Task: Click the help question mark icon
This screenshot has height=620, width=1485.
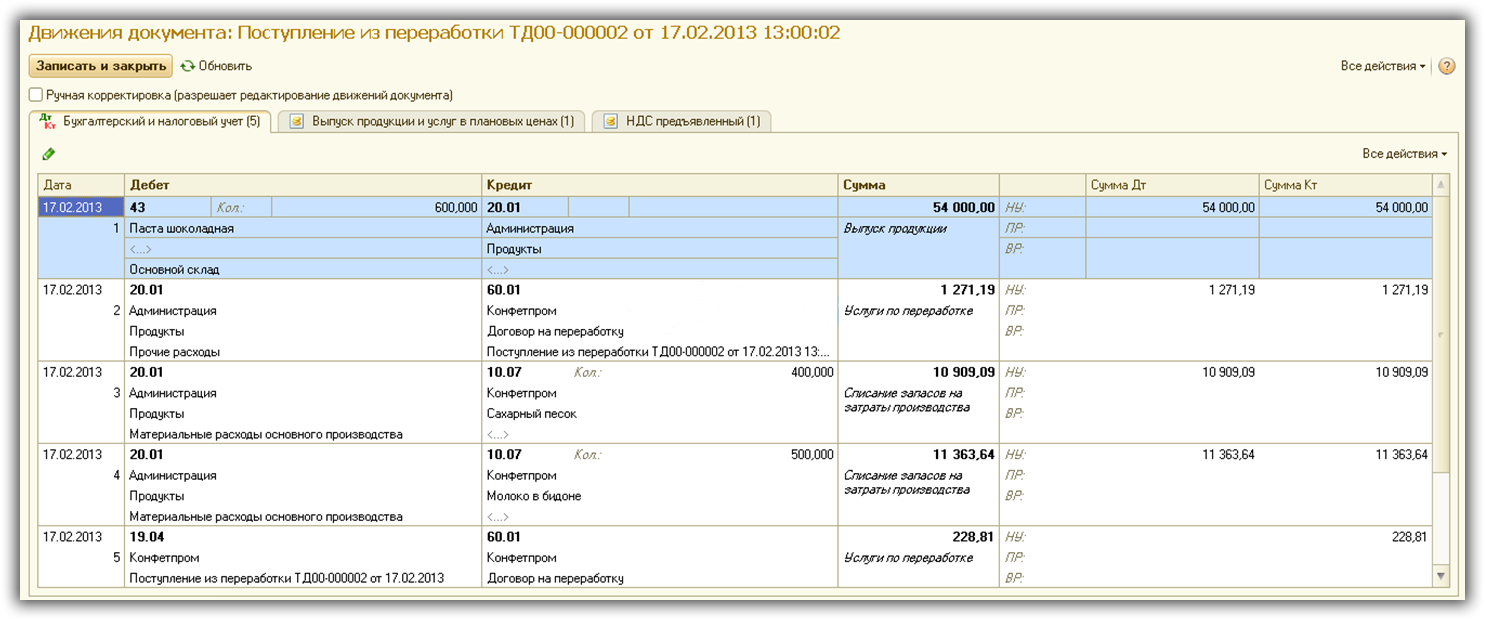Action: click(1446, 66)
